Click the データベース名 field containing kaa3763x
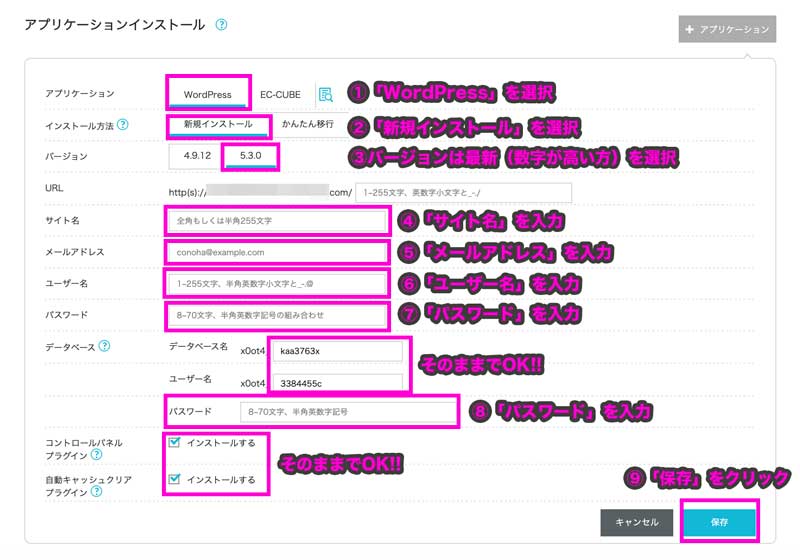The width and height of the screenshot is (800, 560). 337,351
